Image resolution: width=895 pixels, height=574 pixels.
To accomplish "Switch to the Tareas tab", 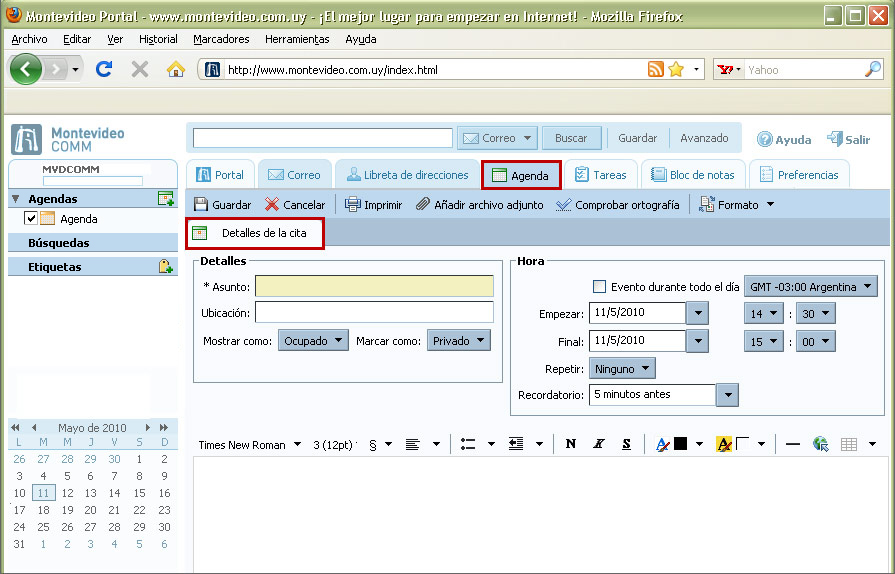I will pyautogui.click(x=600, y=175).
